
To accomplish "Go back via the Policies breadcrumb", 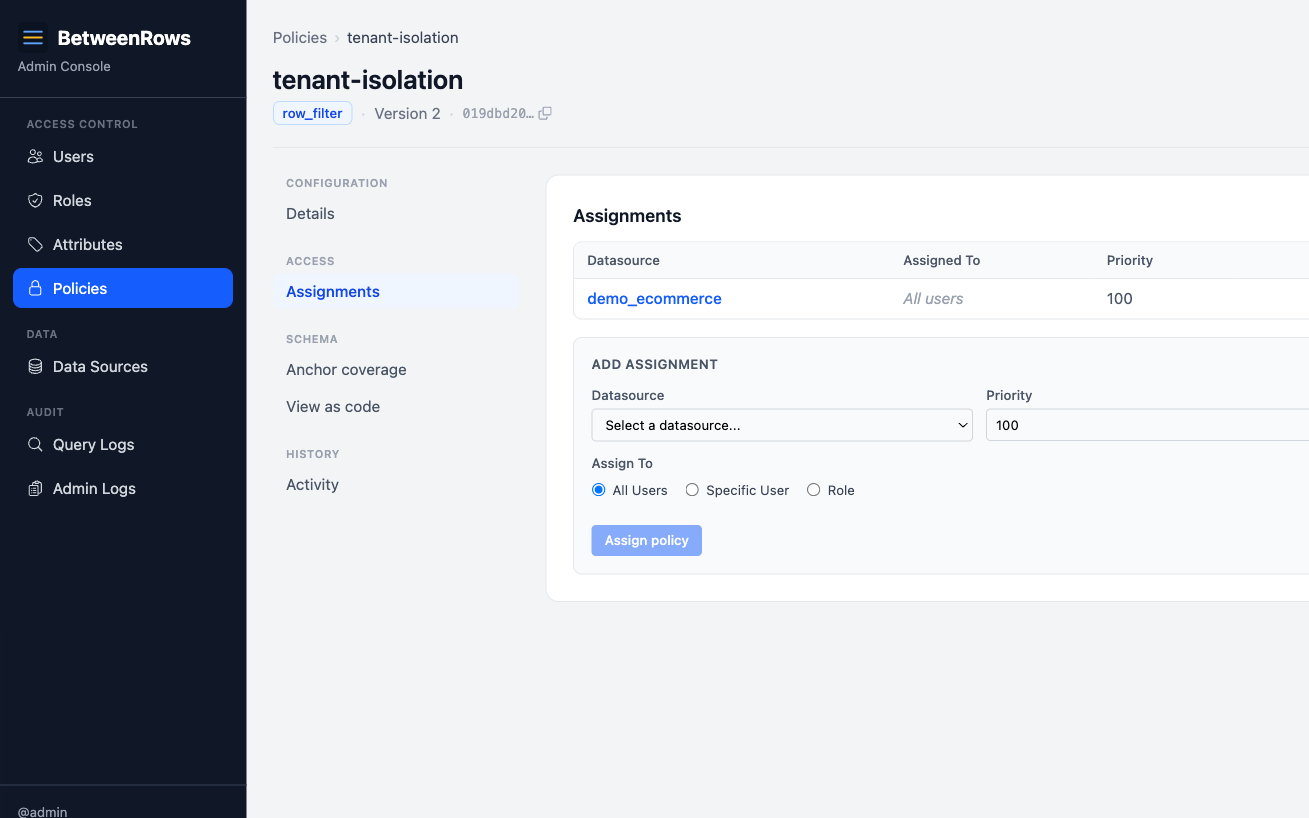I will [300, 38].
